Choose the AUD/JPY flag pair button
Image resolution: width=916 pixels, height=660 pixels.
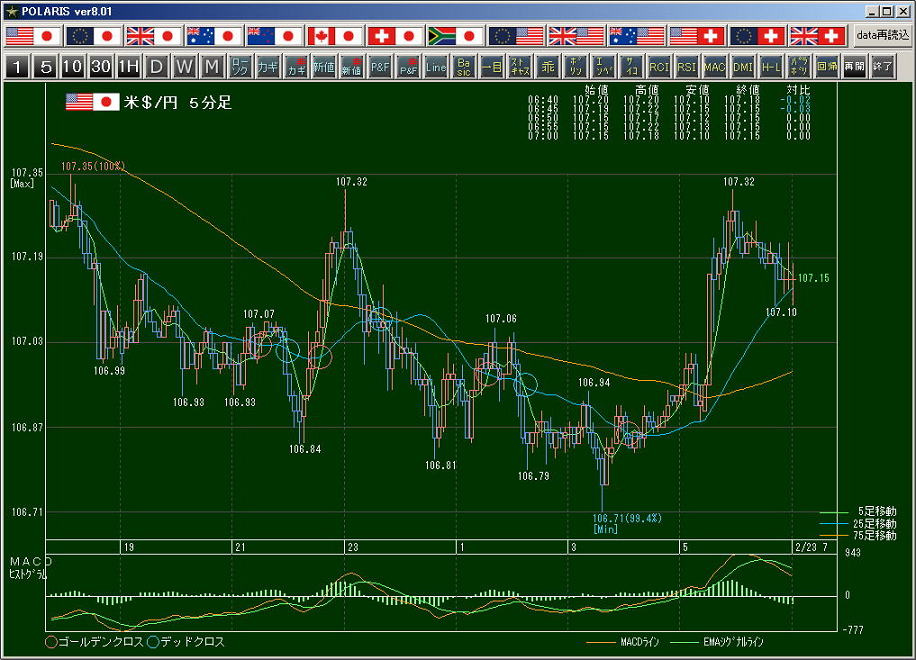coord(214,36)
